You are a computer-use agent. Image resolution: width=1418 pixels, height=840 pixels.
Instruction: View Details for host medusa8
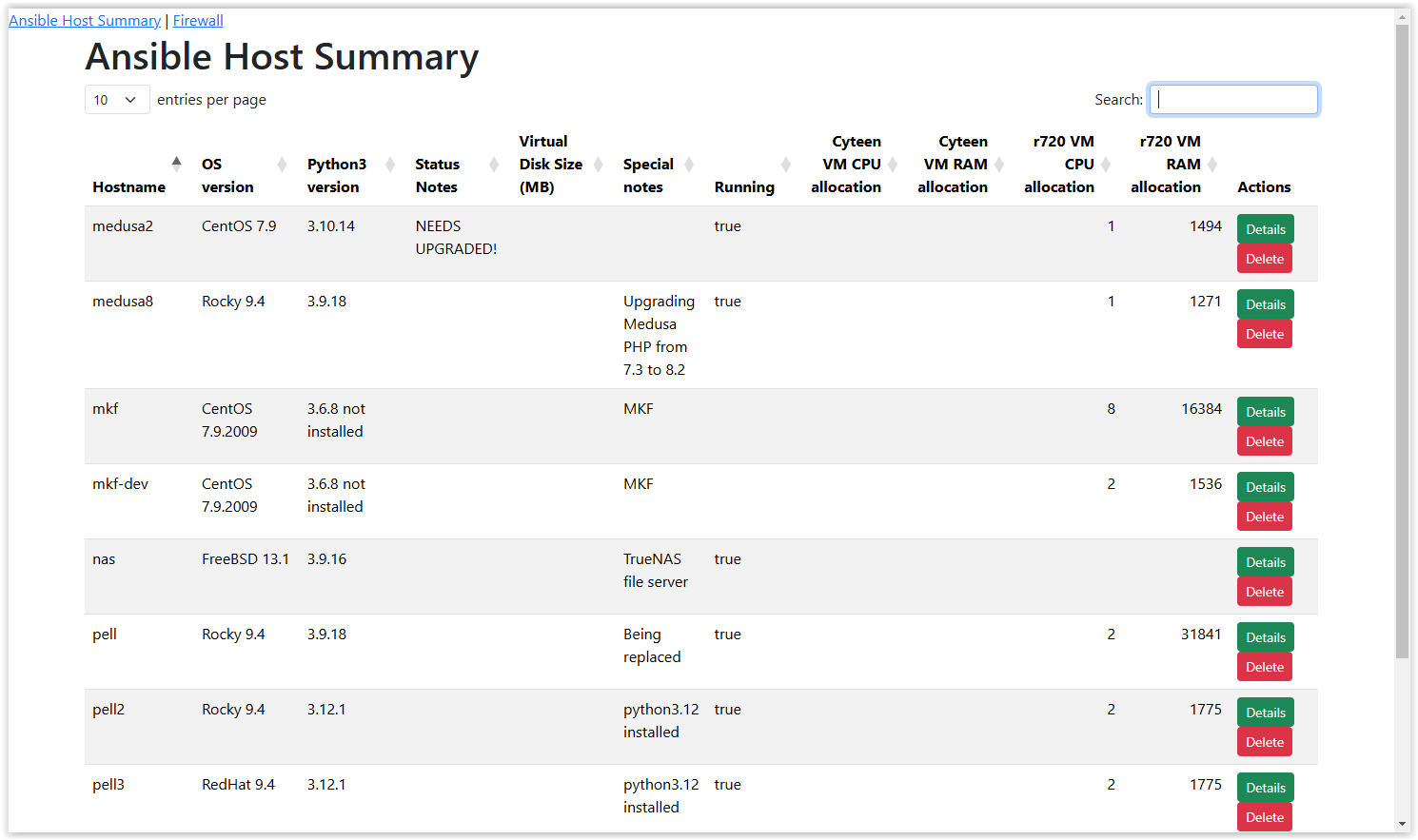click(1265, 304)
